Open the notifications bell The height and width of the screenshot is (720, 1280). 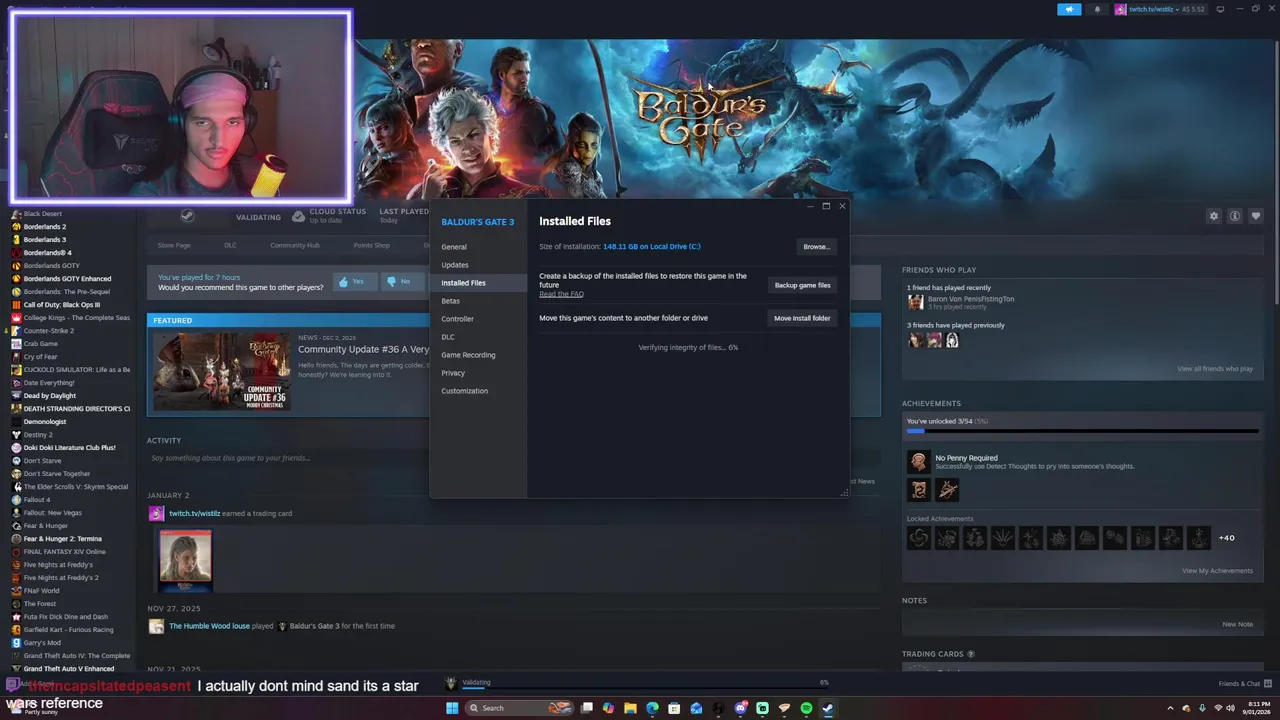coord(1097,9)
